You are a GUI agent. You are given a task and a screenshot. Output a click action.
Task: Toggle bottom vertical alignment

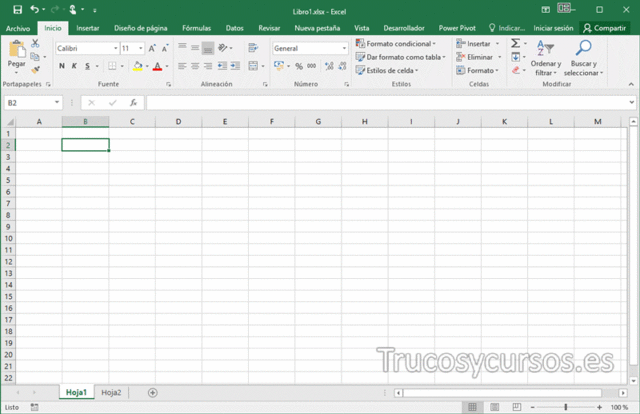[208, 48]
